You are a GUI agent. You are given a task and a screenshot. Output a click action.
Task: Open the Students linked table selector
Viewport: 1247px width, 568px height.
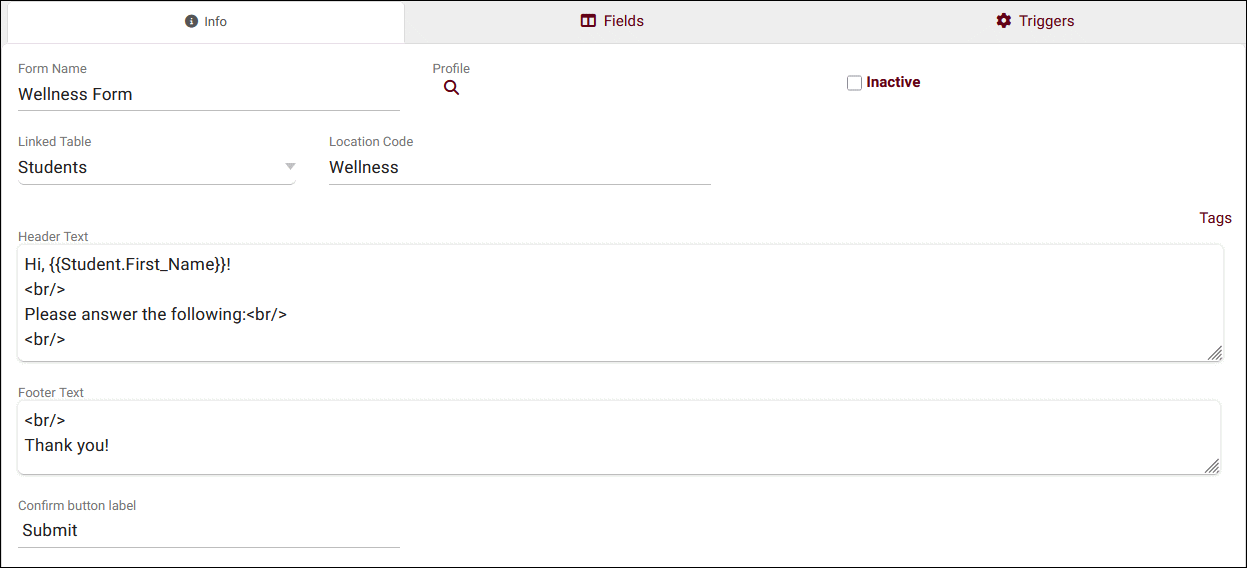(x=150, y=167)
